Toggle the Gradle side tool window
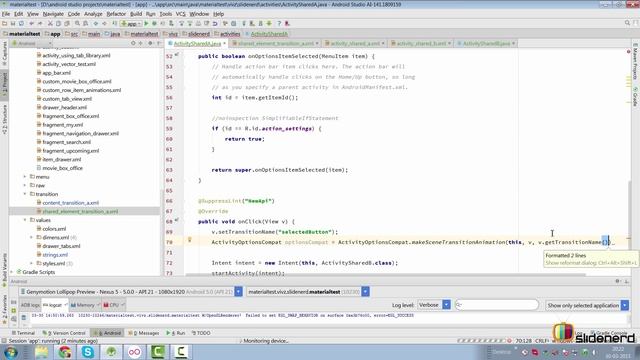Screen dimensions: 640x360 636,97
